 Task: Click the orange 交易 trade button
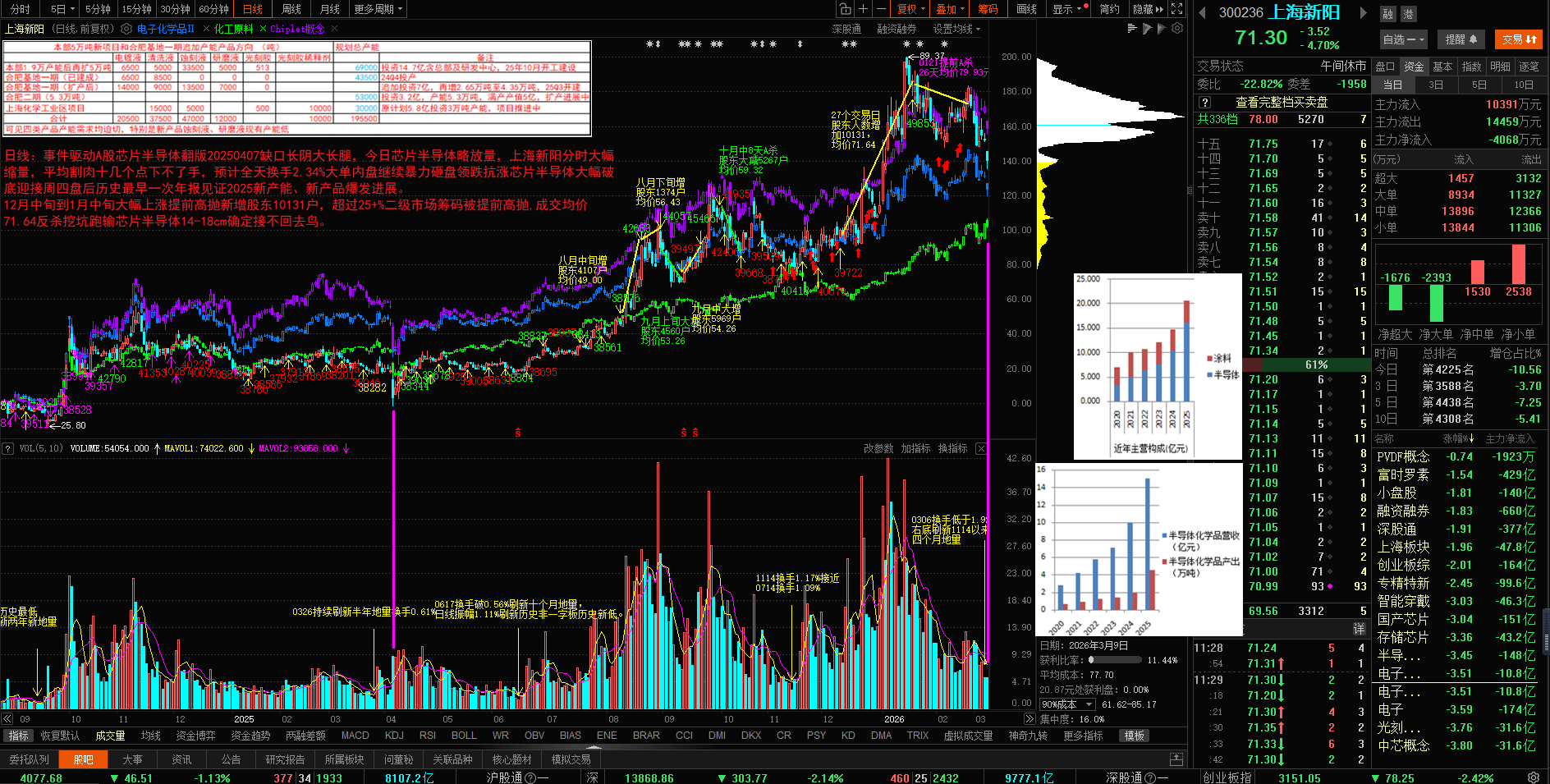point(1519,39)
